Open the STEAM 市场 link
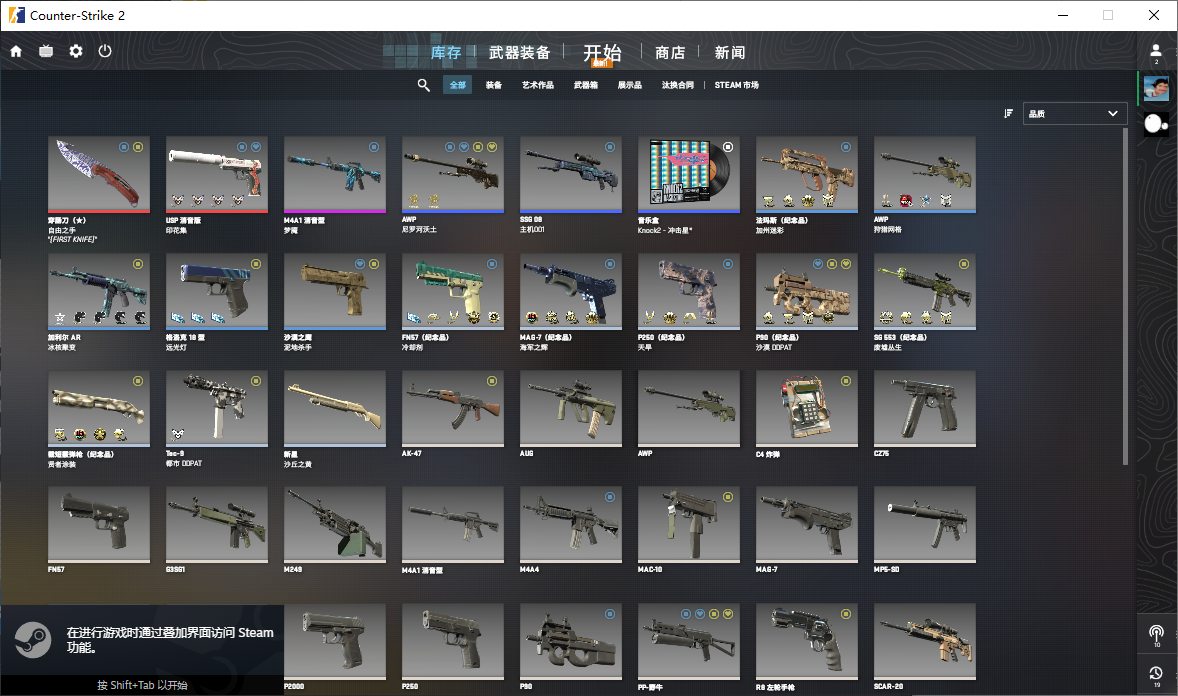 point(736,85)
